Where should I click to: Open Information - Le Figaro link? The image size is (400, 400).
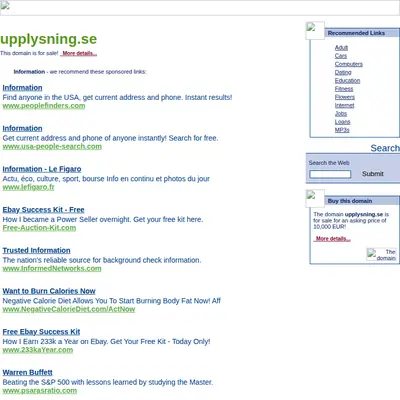(42, 169)
